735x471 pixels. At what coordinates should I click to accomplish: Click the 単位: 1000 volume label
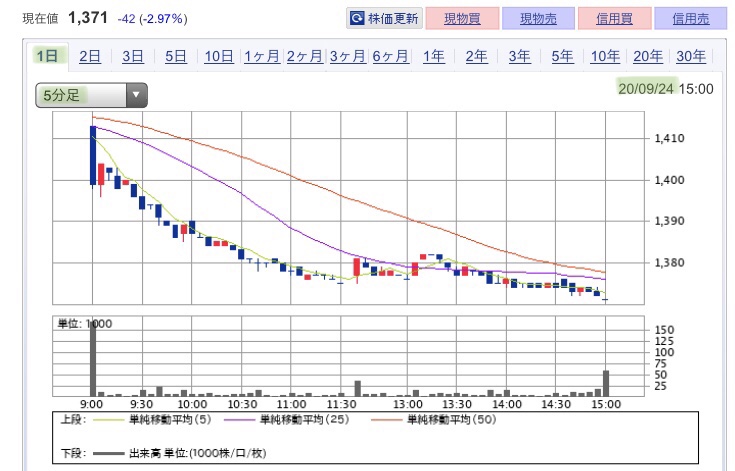click(x=84, y=324)
